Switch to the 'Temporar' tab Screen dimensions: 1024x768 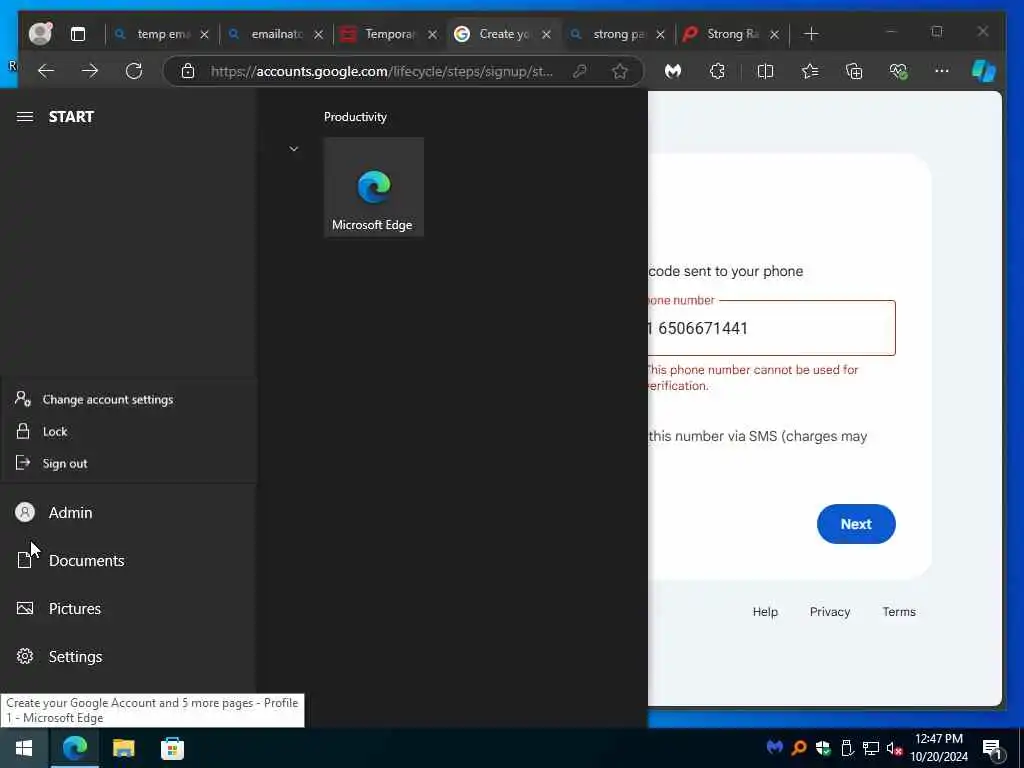pos(390,34)
